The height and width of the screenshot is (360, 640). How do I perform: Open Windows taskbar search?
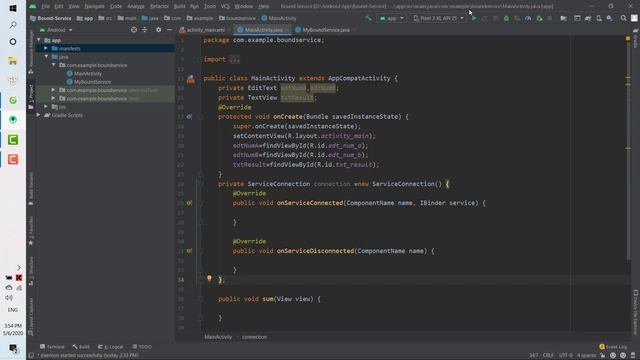point(13,25)
